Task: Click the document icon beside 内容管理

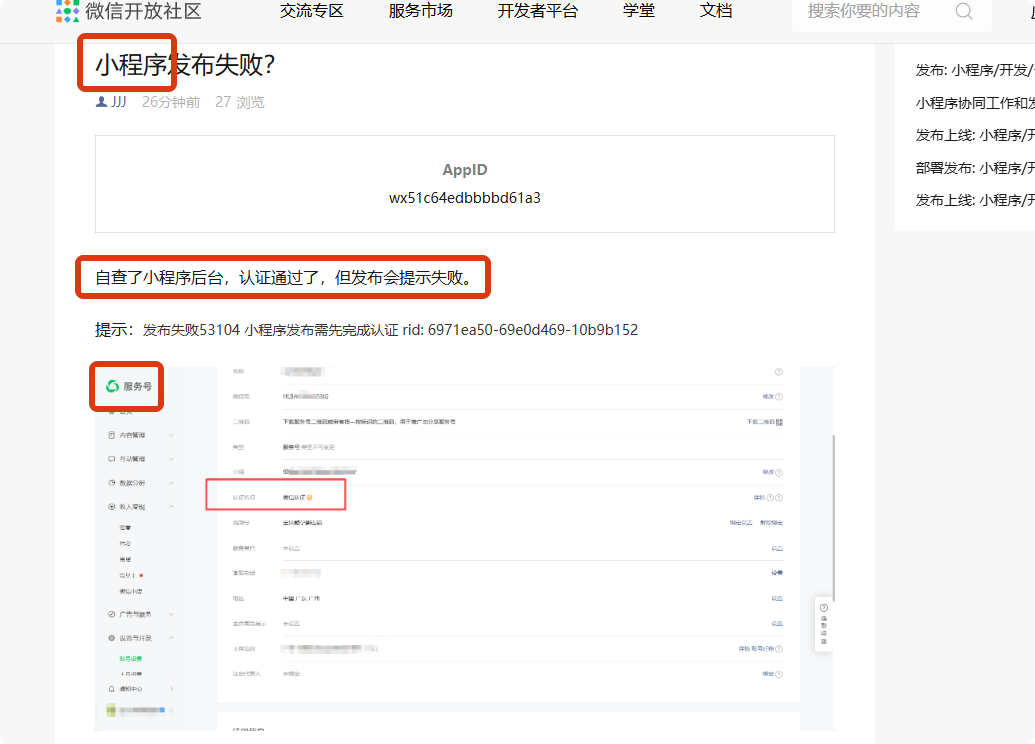Action: click(112, 435)
